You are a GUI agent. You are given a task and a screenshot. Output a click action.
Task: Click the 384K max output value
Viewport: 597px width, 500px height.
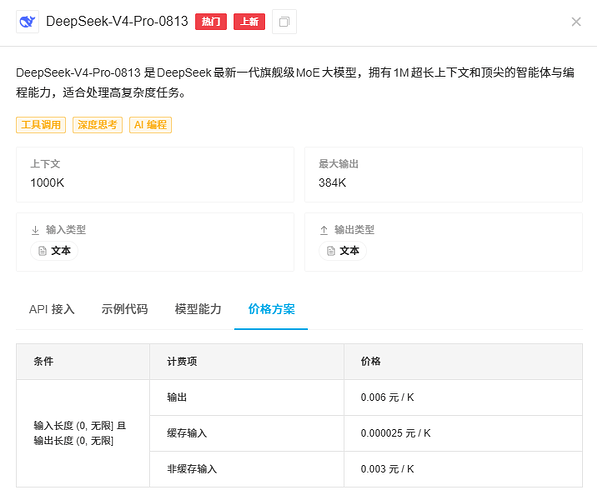click(332, 183)
